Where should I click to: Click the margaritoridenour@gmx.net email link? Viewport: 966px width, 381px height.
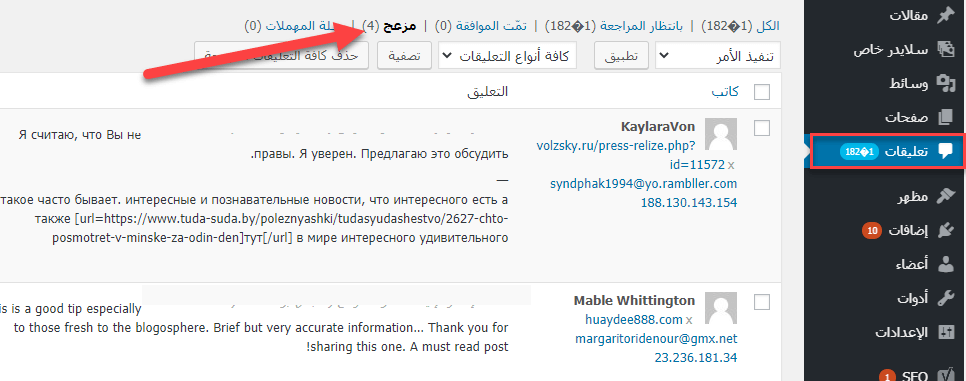656,338
